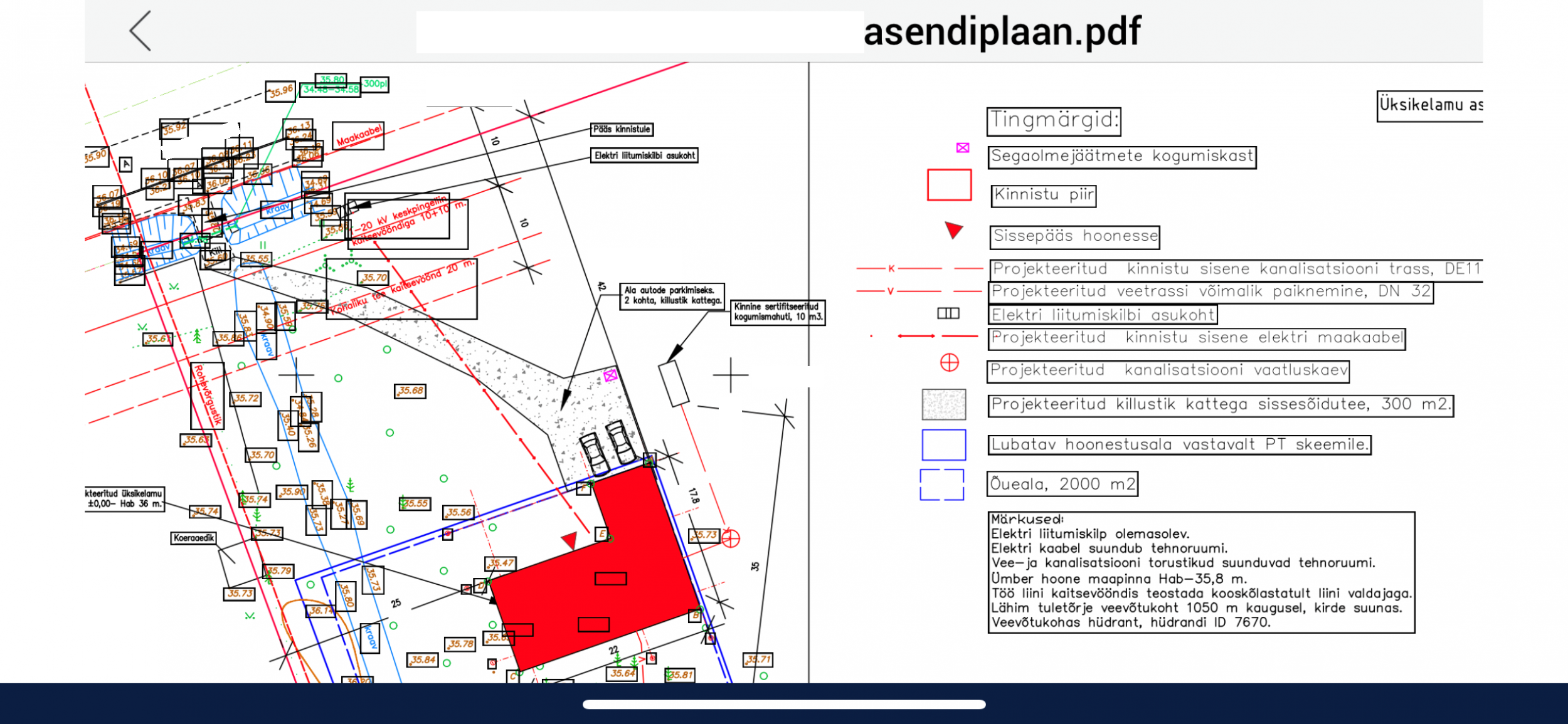Tap the white home indicator bar

point(784,704)
